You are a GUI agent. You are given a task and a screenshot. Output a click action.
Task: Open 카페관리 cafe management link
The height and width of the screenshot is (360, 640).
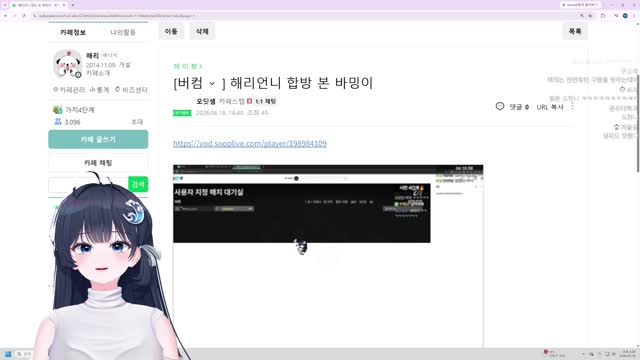click(x=69, y=90)
